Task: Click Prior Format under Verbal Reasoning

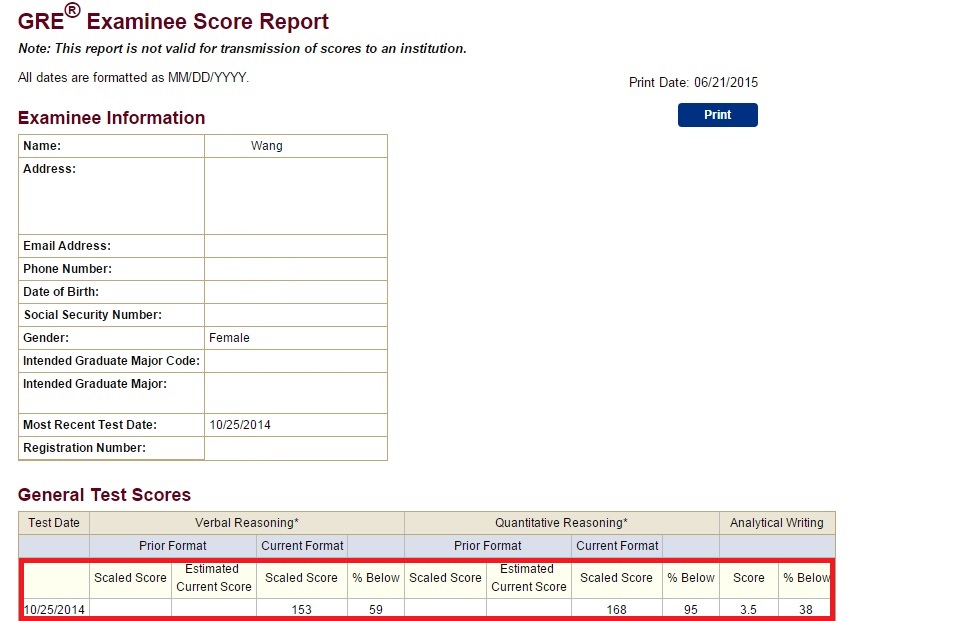Action: [x=173, y=546]
